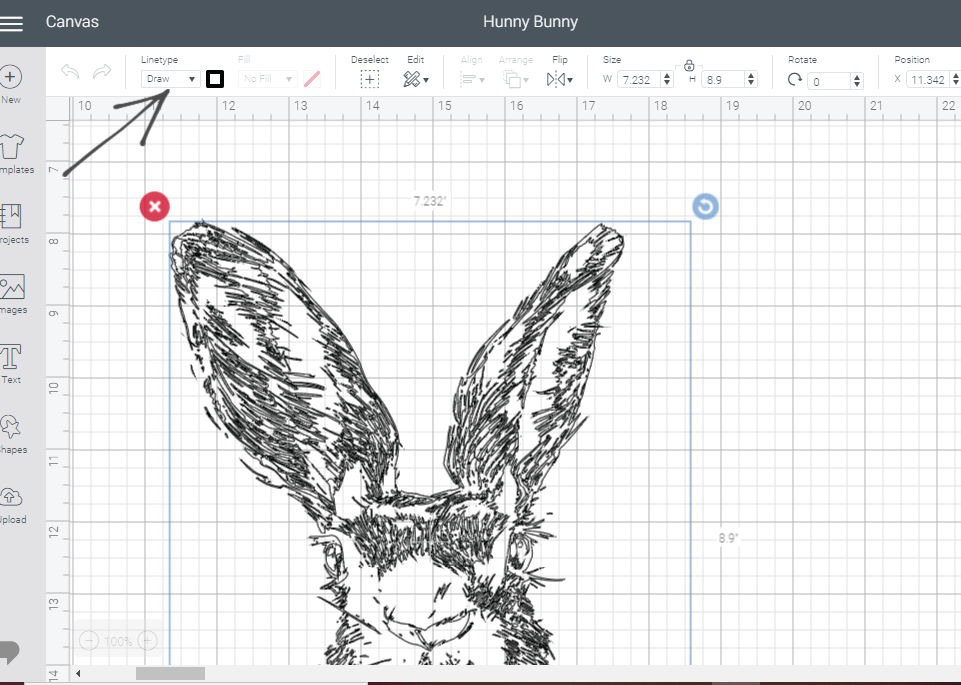The image size is (961, 685).
Task: Open Templates in the left sidebar
Action: [15, 154]
